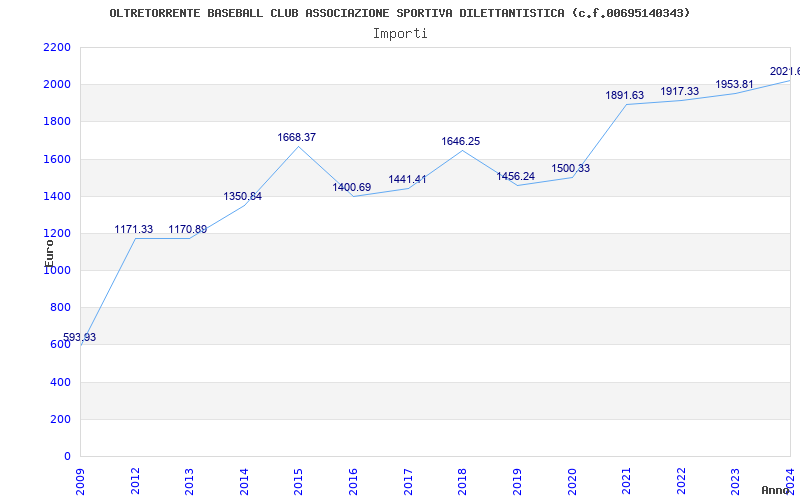
Task: Click the 1441.41 data label
Action: pos(407,179)
